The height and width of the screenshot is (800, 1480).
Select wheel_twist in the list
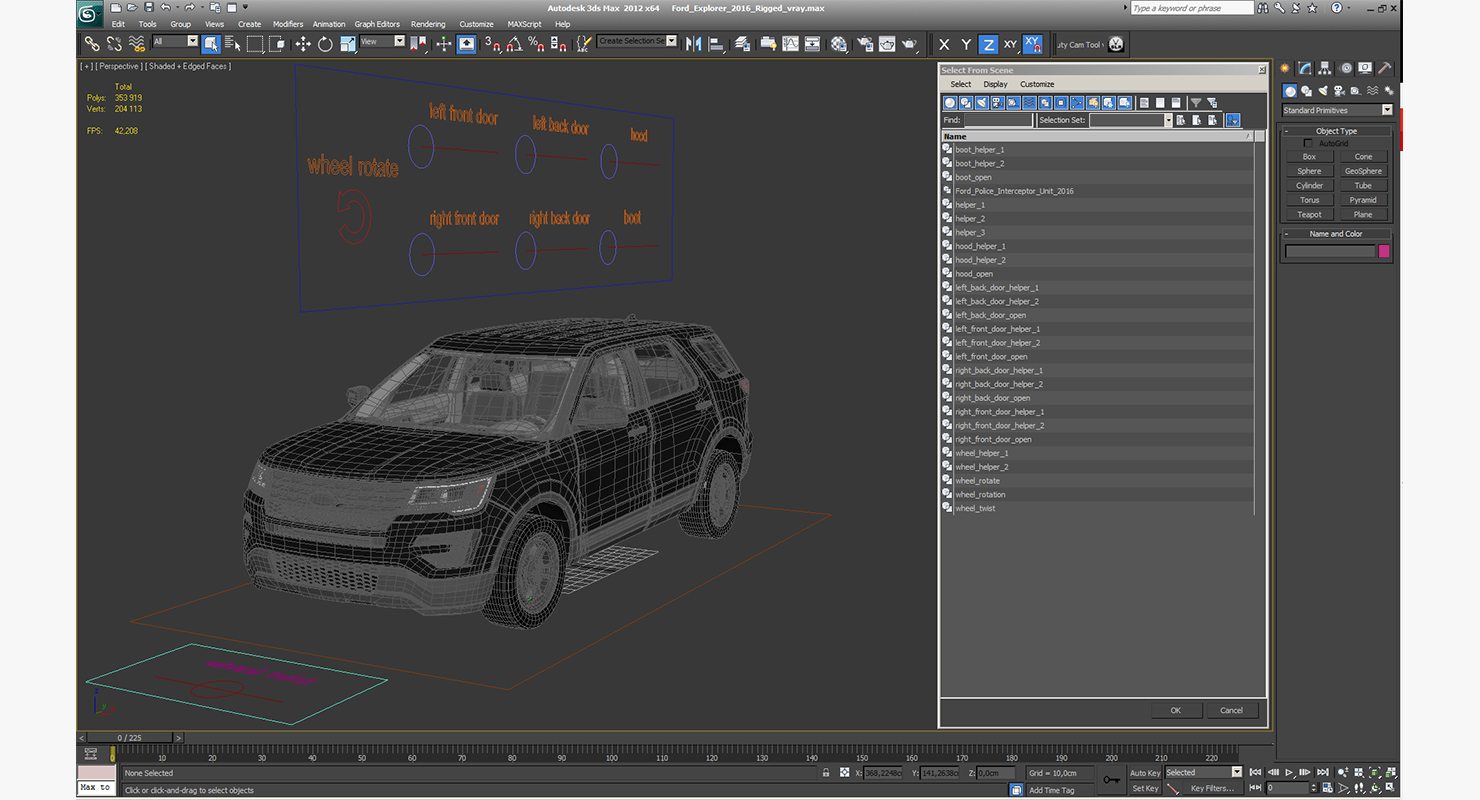[1097, 508]
